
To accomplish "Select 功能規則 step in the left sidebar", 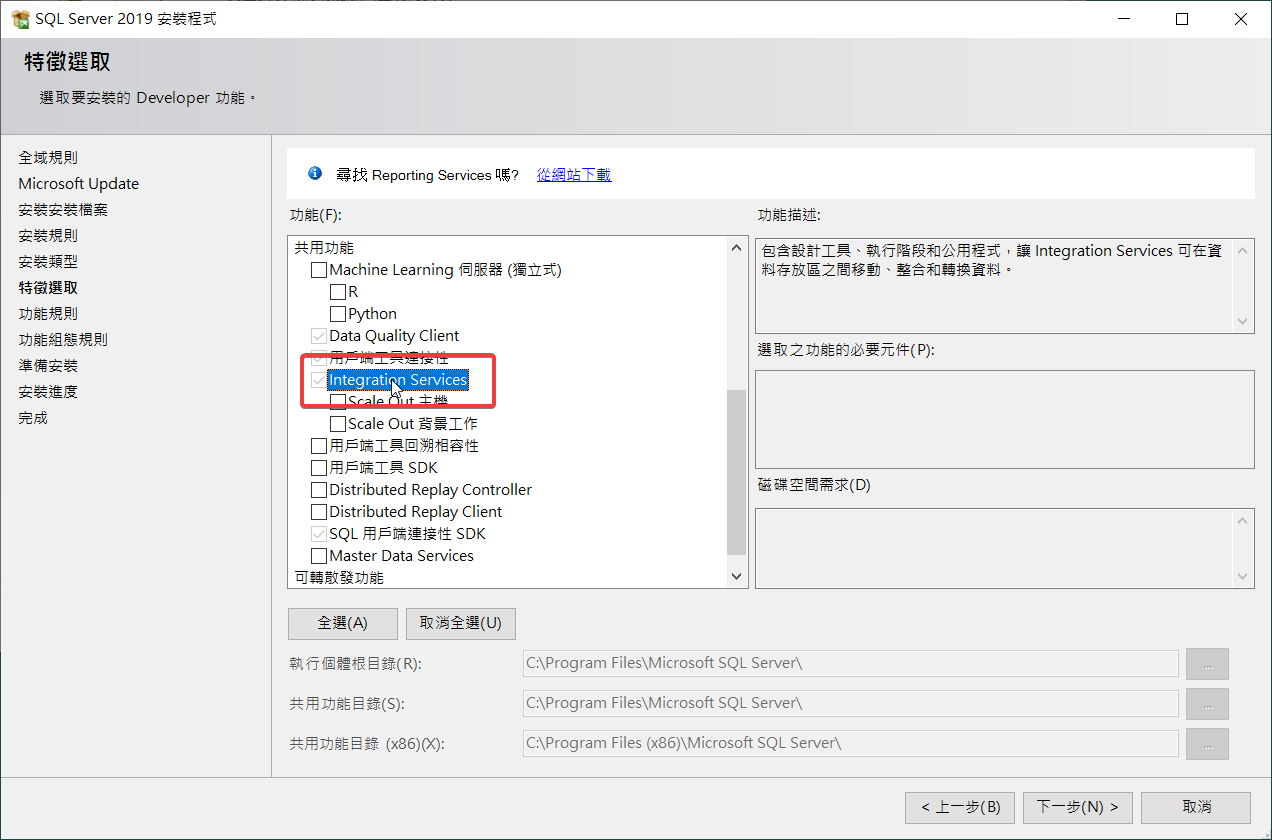I will [x=48, y=314].
